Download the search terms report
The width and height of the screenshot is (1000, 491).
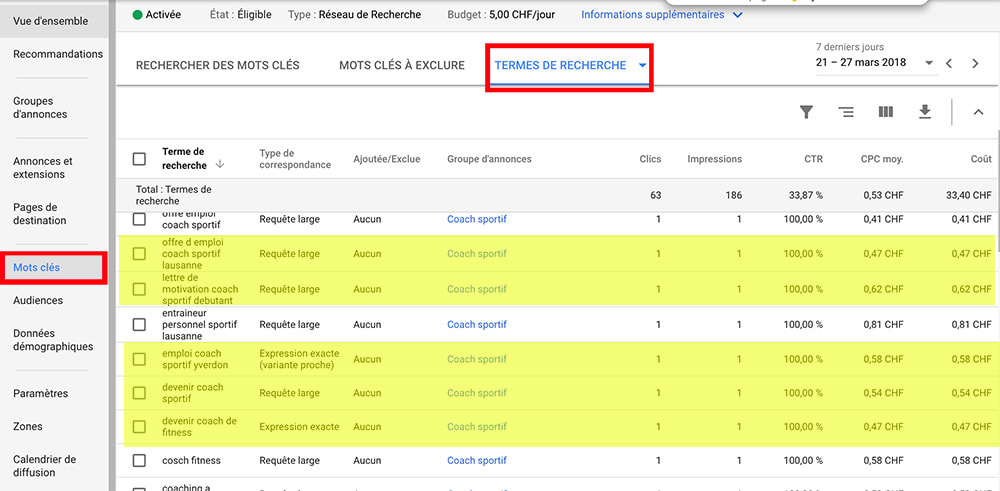coord(925,112)
